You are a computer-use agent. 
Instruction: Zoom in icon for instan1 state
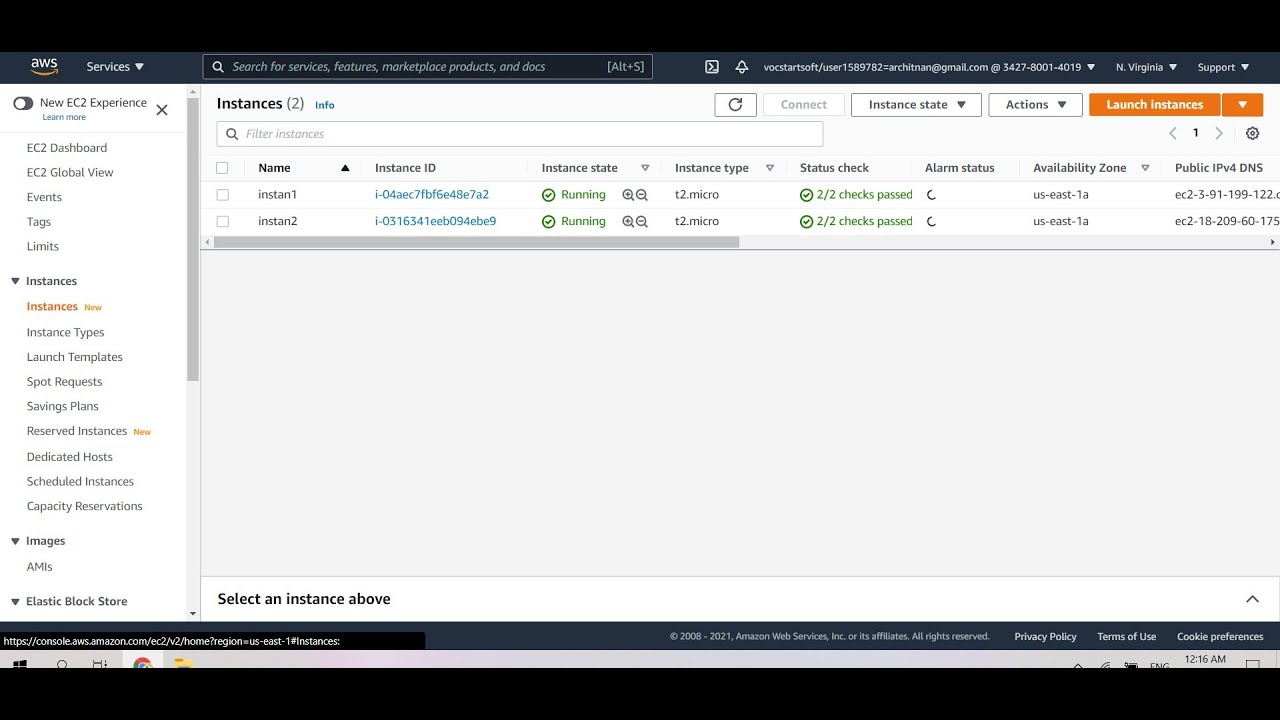click(628, 195)
